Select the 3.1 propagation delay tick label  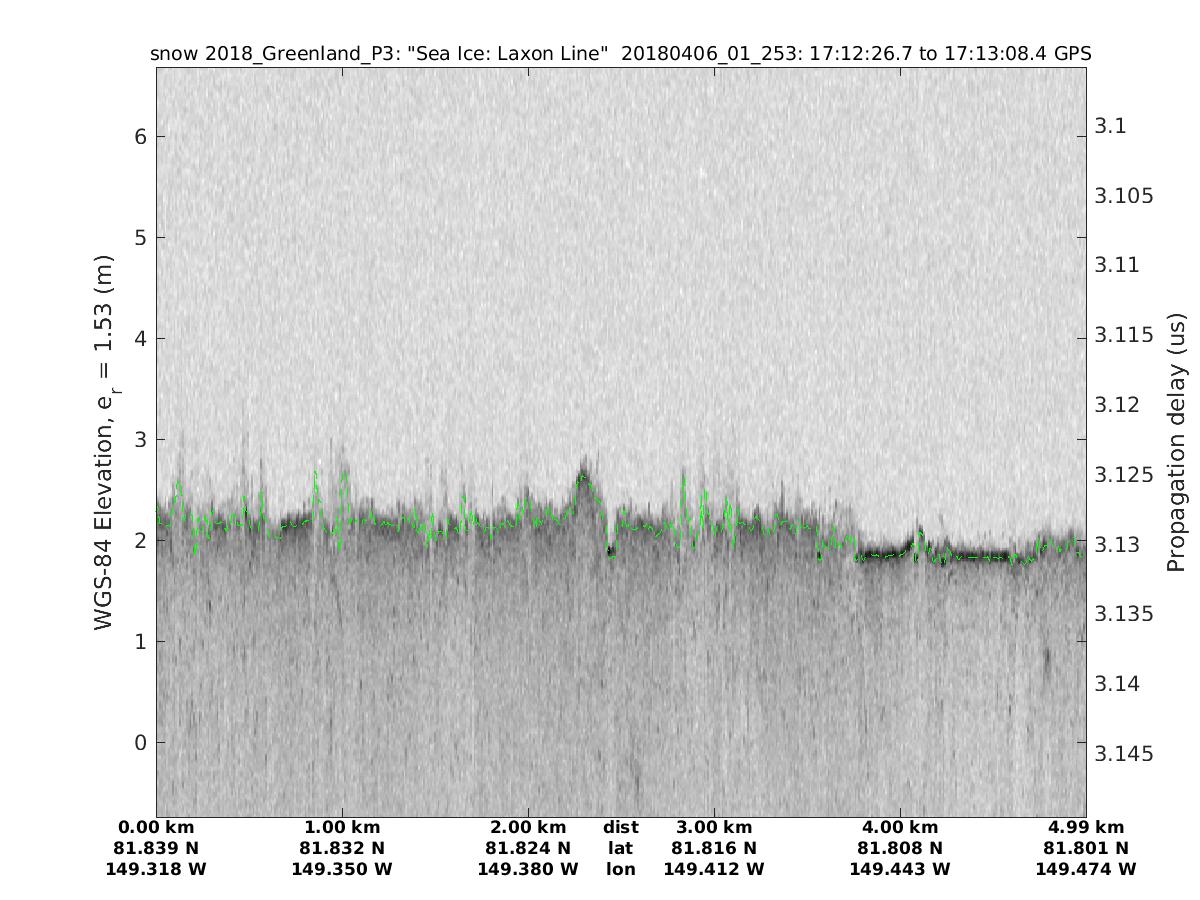click(x=1111, y=126)
